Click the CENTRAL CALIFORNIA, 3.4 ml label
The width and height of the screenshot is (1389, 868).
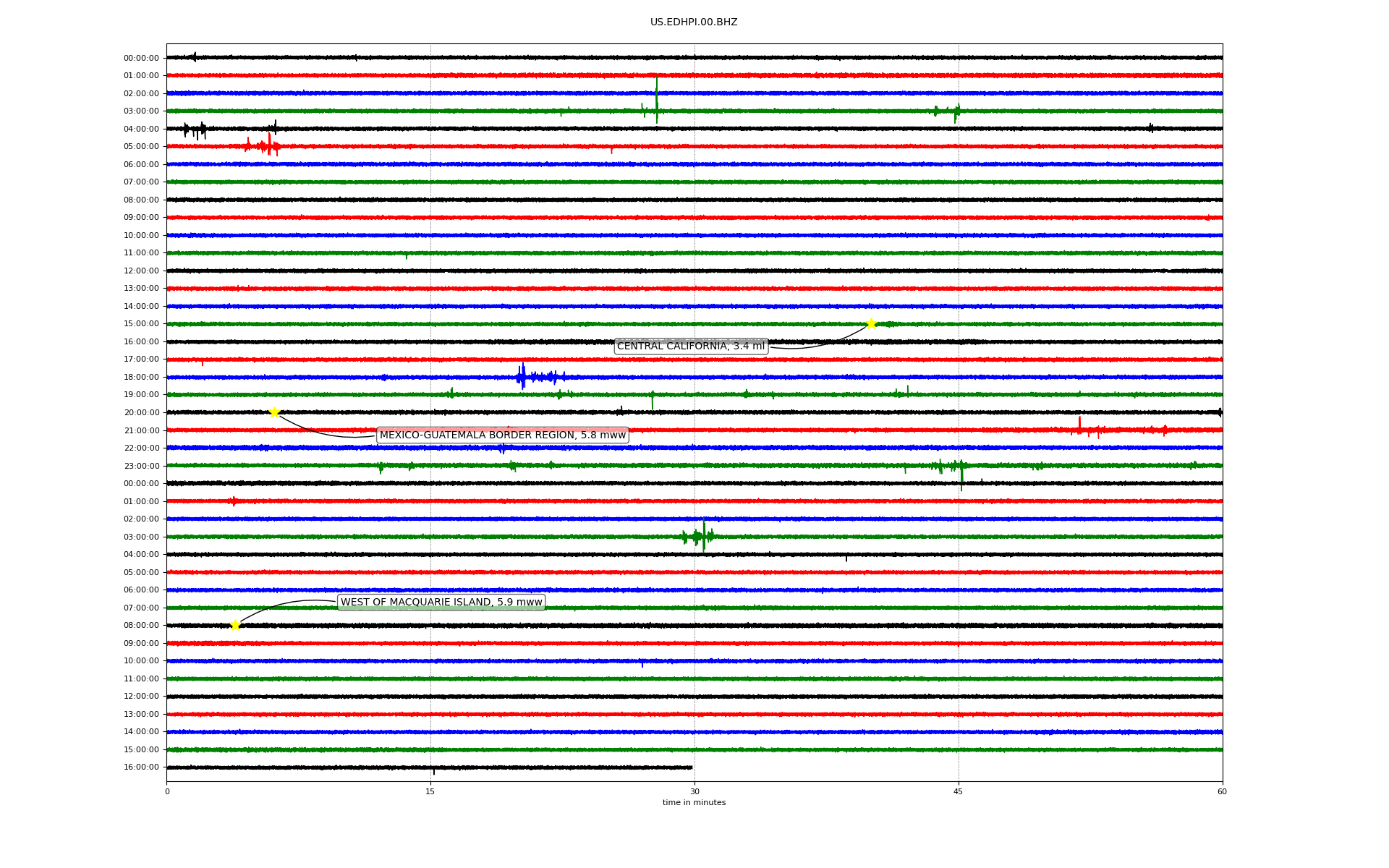[x=690, y=346]
